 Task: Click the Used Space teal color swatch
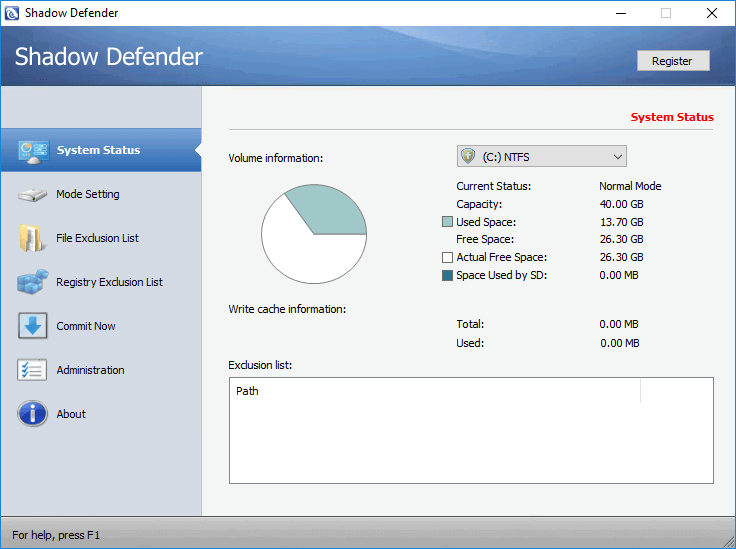447,221
